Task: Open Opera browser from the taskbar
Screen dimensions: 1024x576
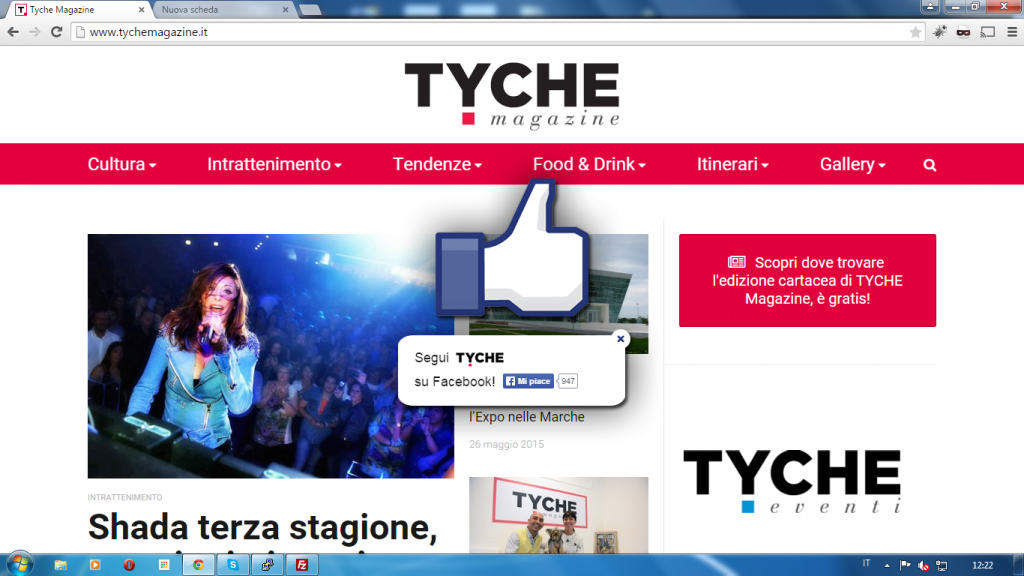Action: coord(129,565)
